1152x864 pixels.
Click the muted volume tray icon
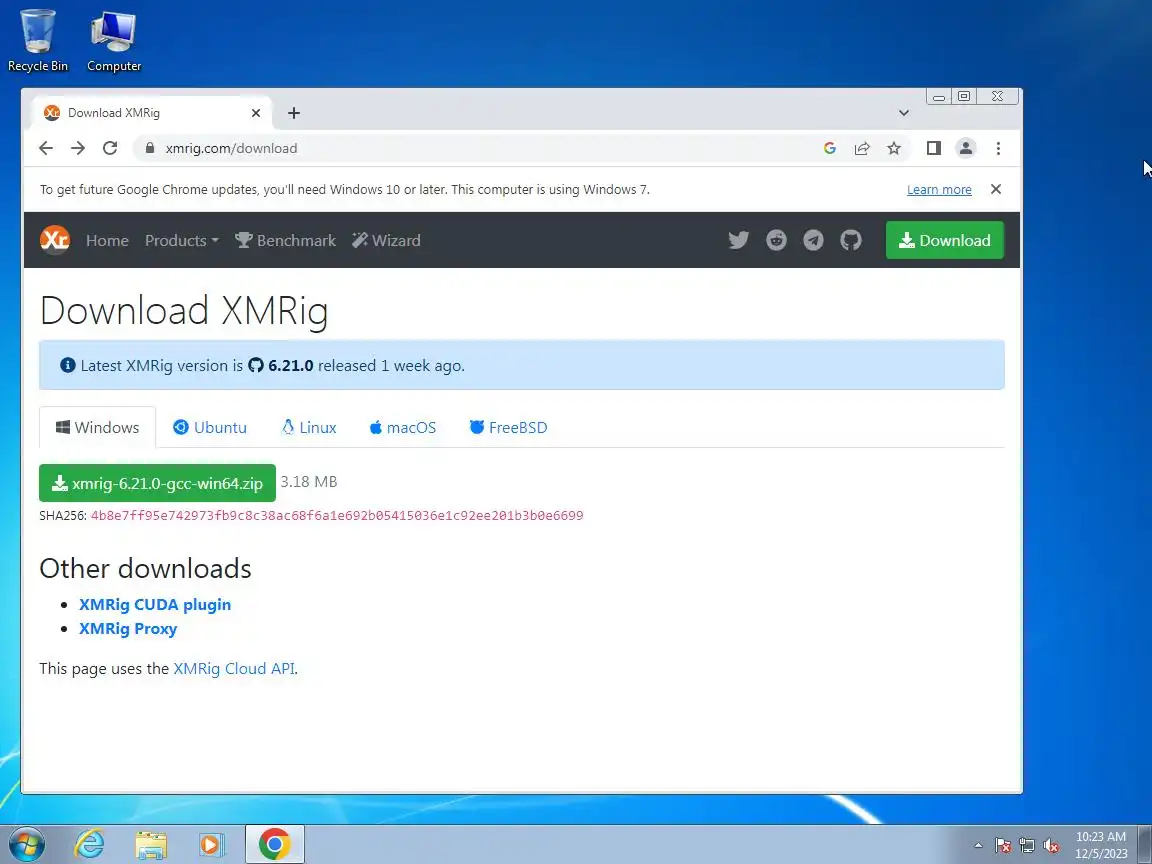[1051, 846]
